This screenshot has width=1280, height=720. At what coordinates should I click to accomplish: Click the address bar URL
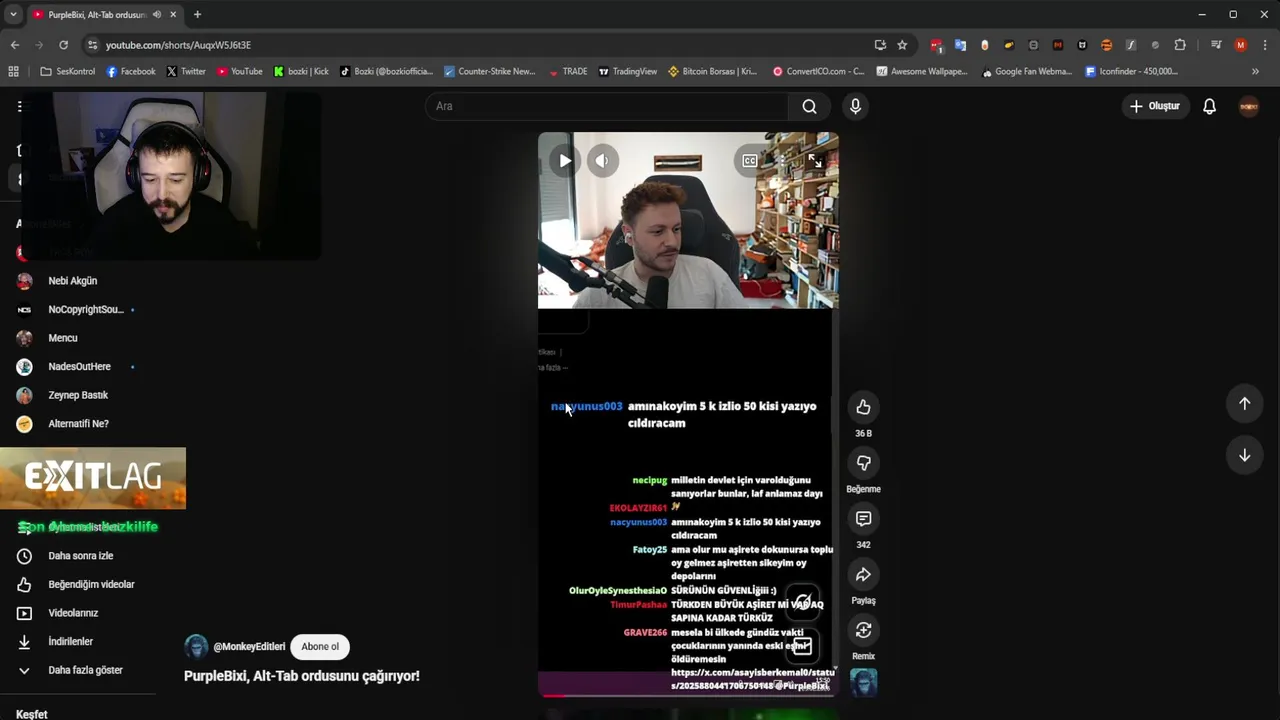(178, 45)
